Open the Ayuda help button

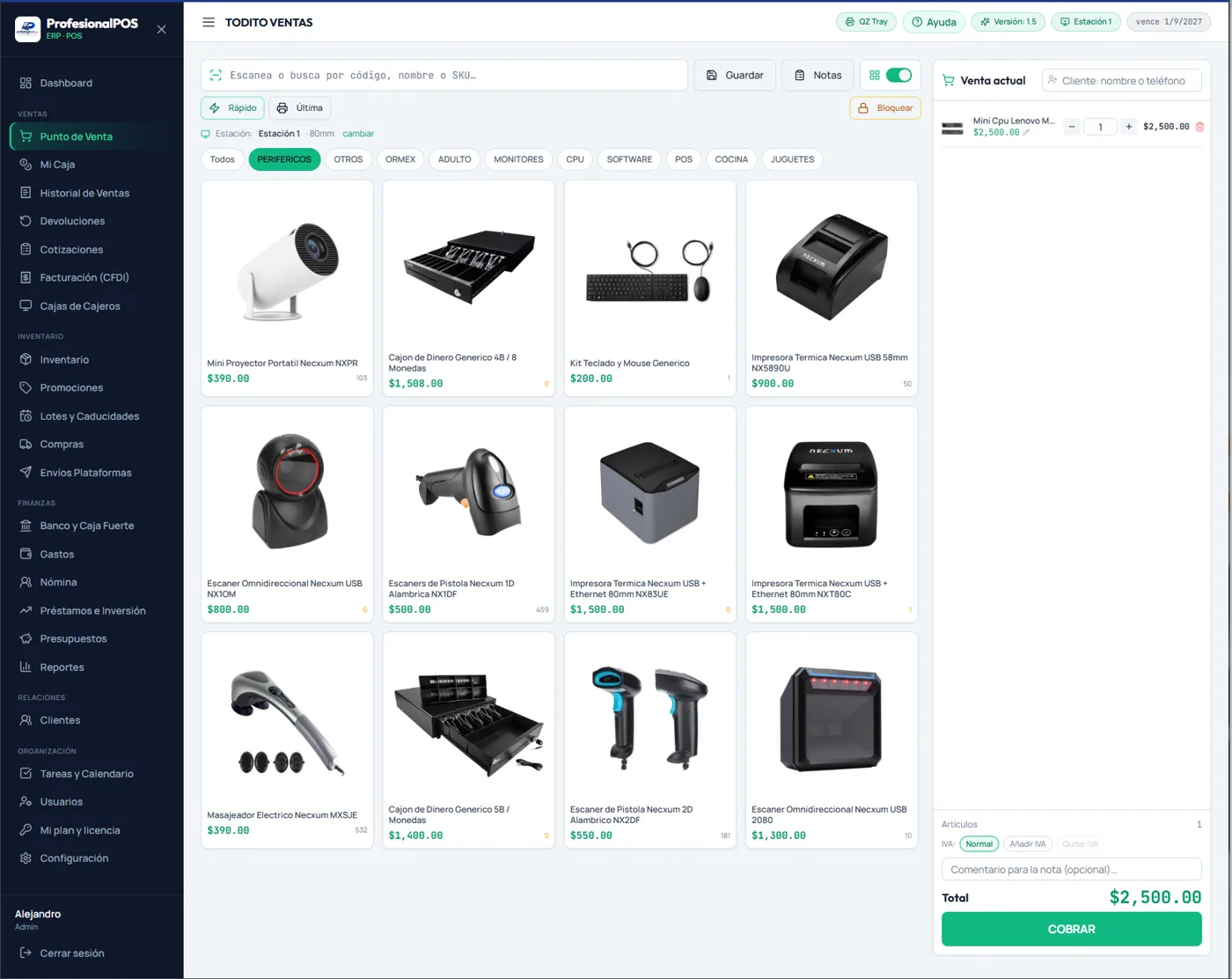pos(934,22)
